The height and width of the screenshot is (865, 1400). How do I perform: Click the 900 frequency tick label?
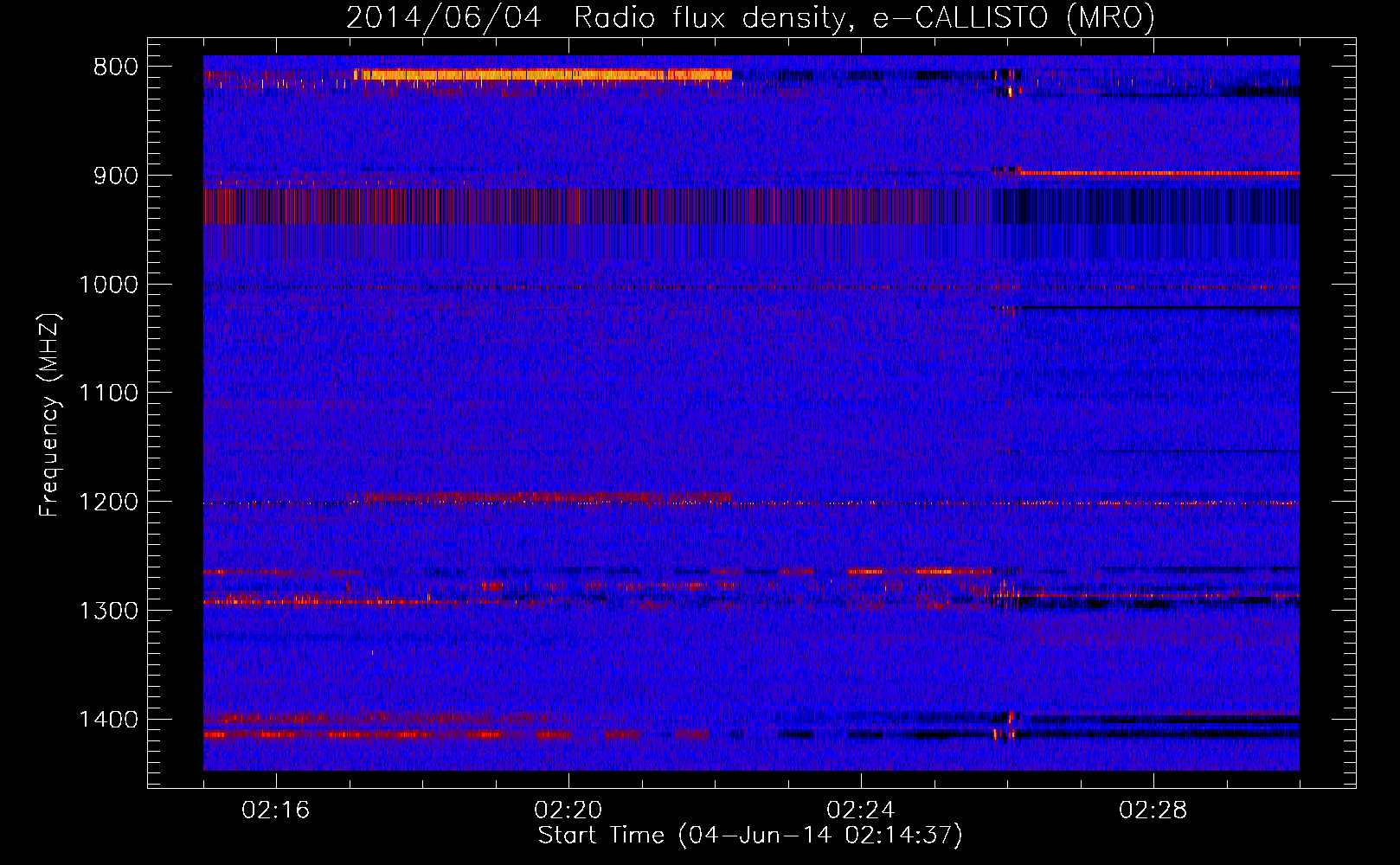coord(116,176)
